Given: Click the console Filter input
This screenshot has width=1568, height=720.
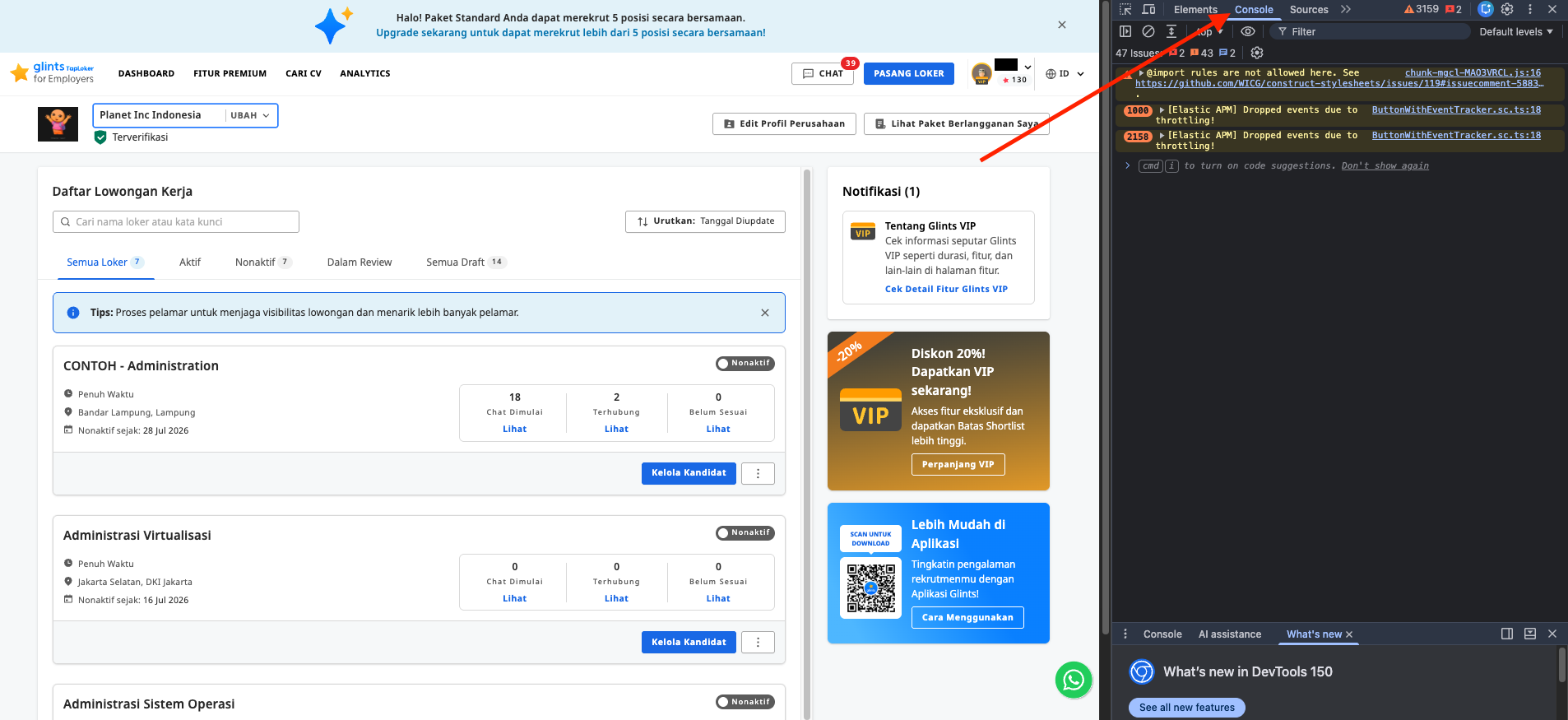Looking at the screenshot, I should click(1370, 31).
